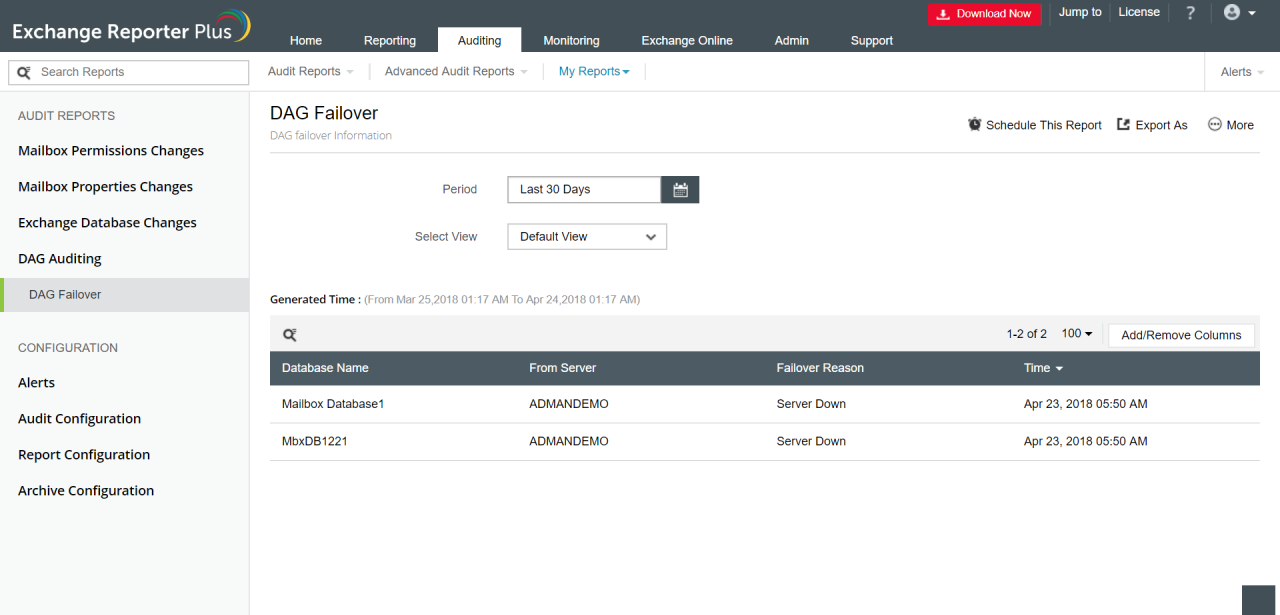Screen dimensions: 1280x615
Task: Open Report Configuration in sidebar
Action: (84, 455)
